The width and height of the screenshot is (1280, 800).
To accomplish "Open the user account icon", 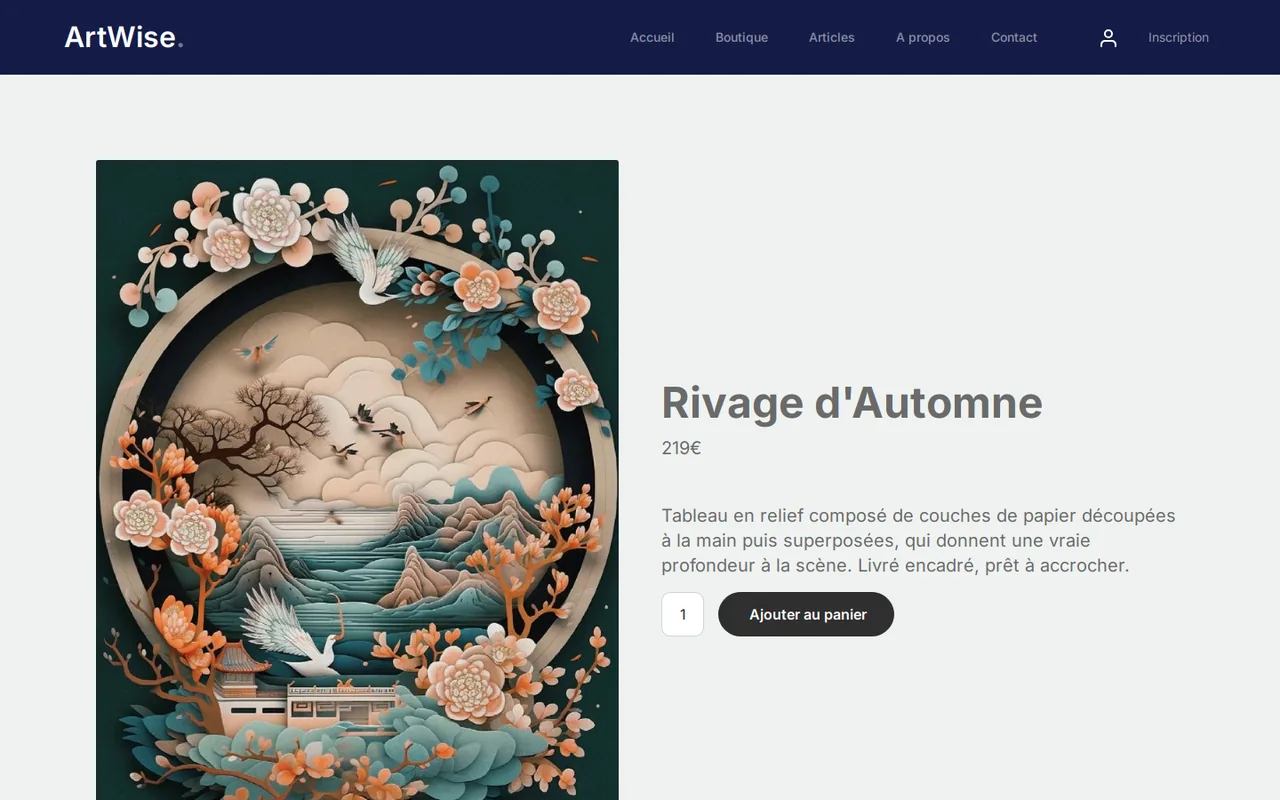I will 1108,38.
